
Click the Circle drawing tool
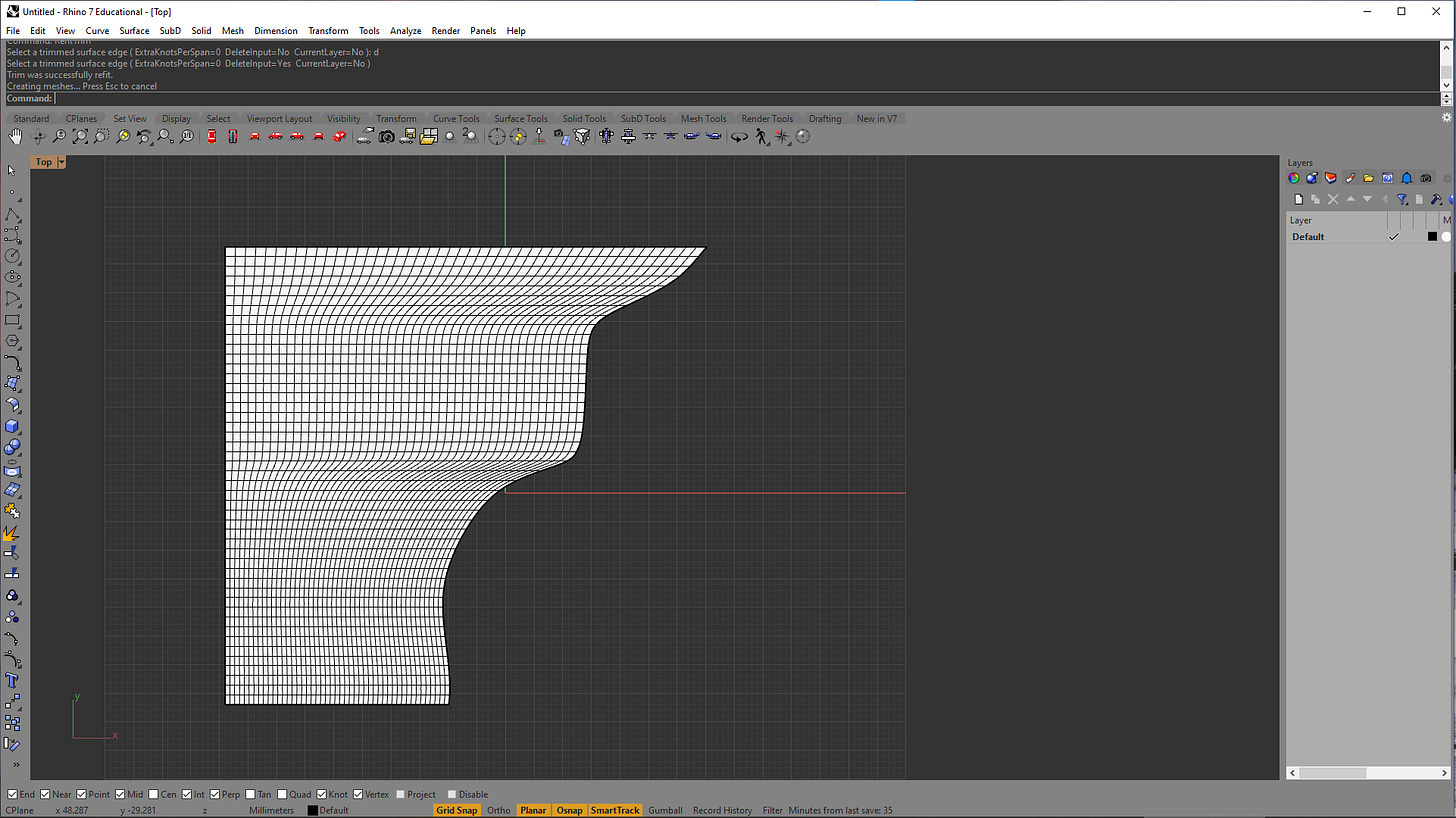12,256
